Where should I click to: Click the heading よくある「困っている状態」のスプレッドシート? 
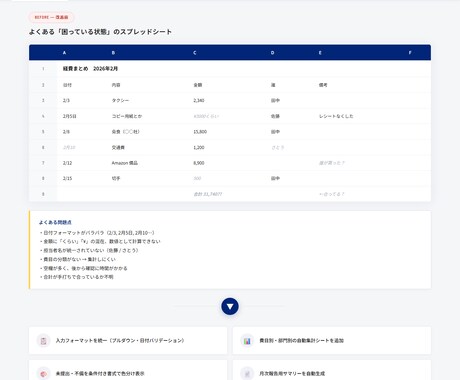(x=100, y=32)
